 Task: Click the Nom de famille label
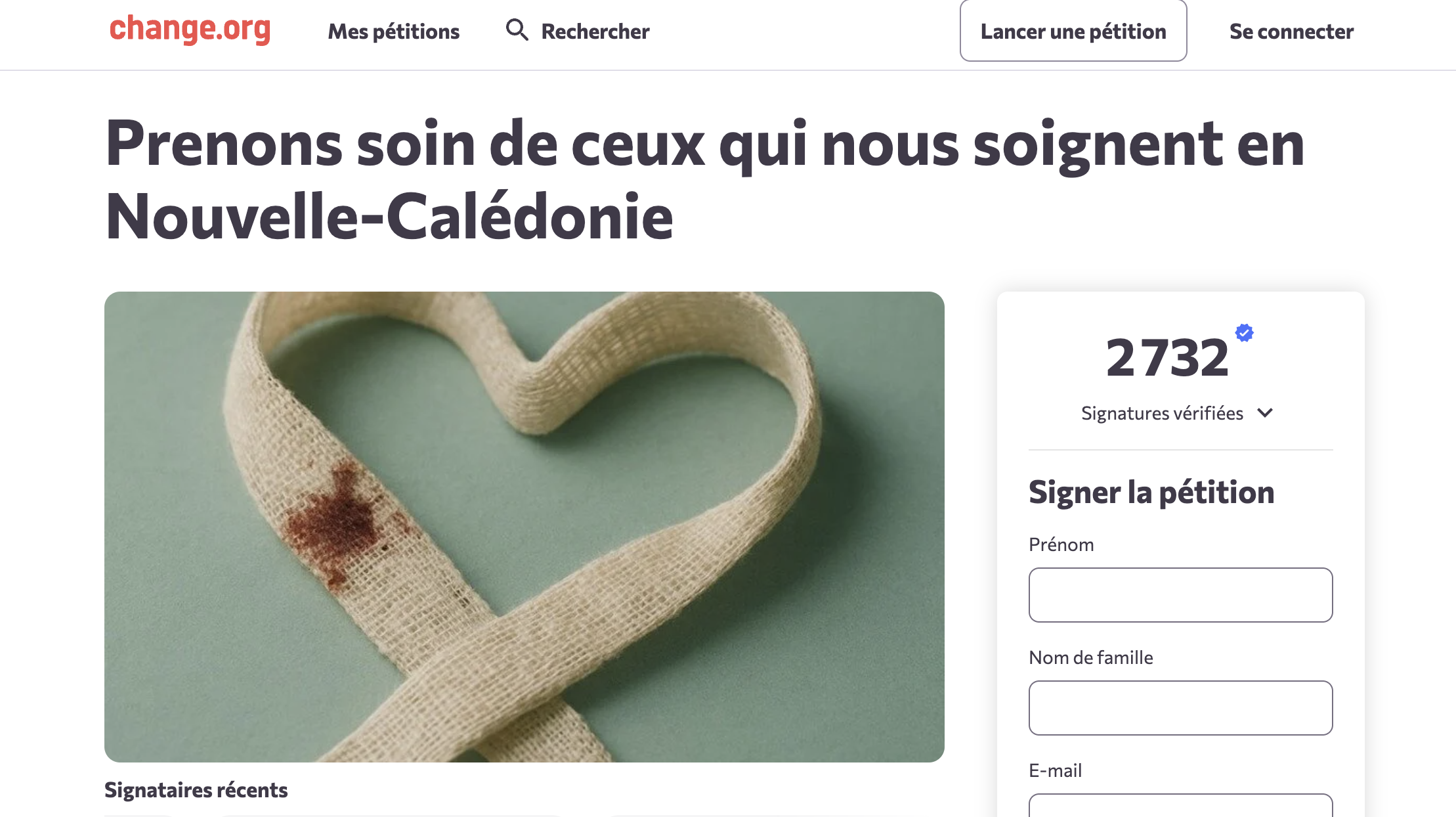tap(1090, 657)
